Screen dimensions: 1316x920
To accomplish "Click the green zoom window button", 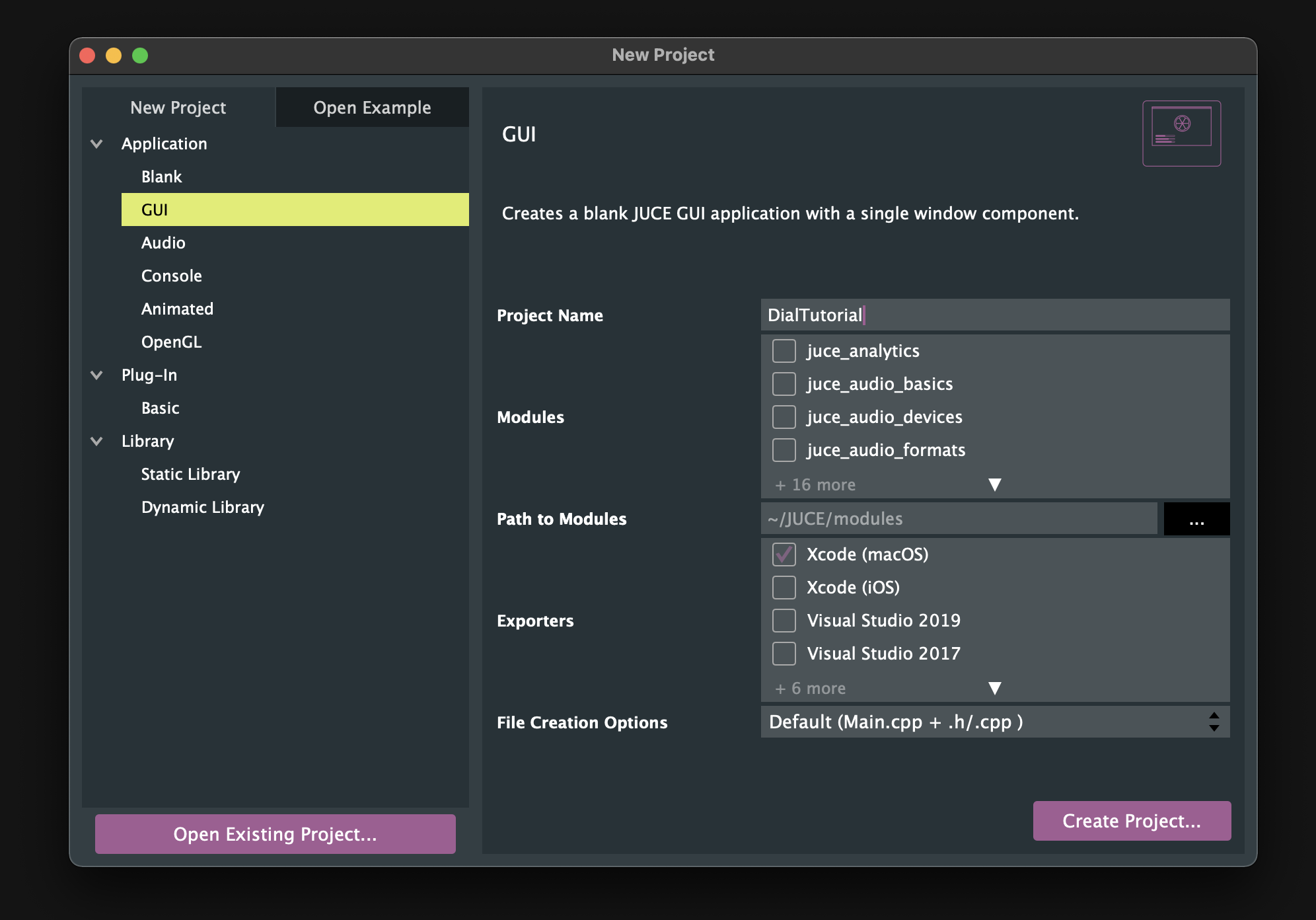I will point(140,56).
